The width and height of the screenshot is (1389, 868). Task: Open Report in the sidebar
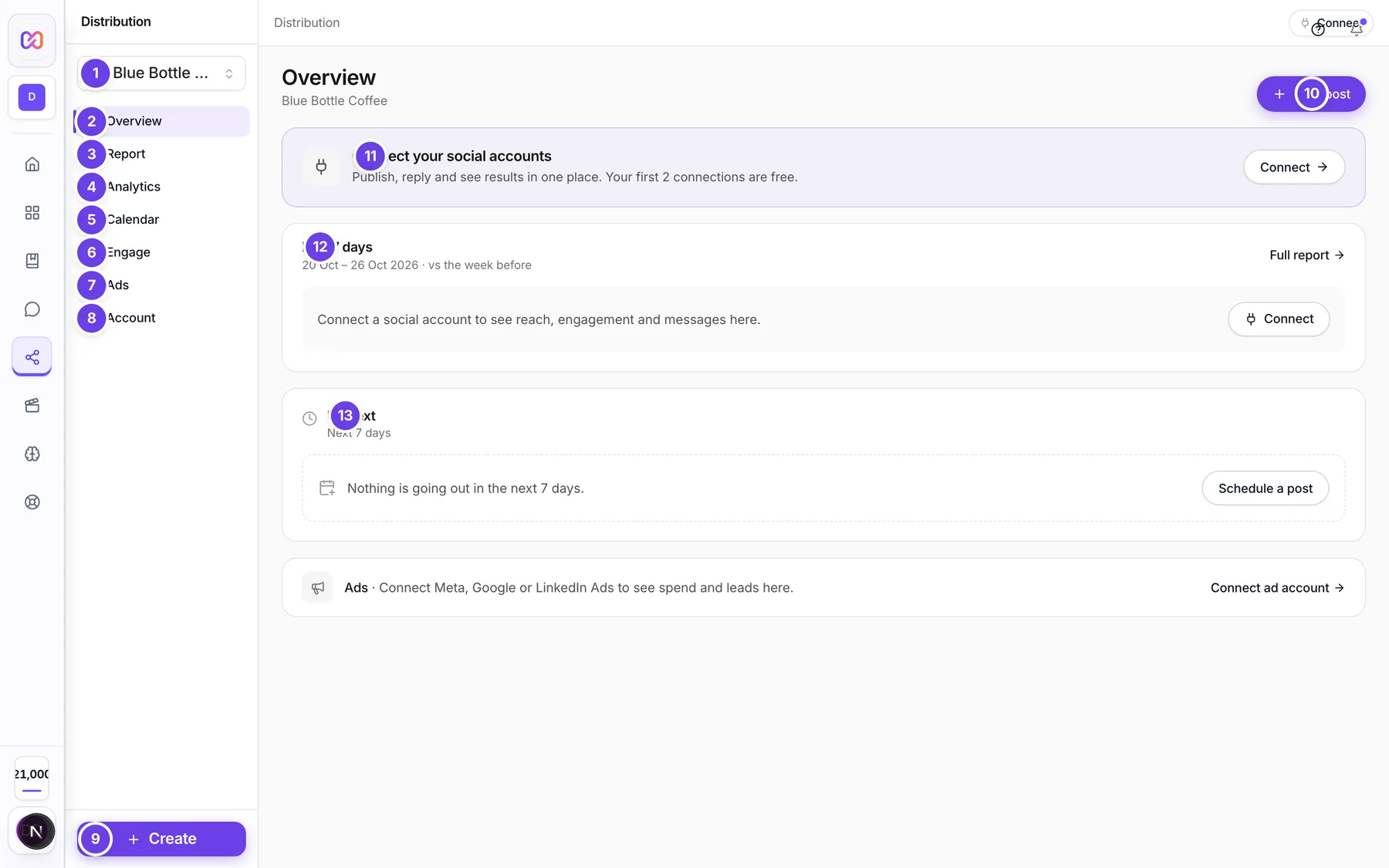162,154
